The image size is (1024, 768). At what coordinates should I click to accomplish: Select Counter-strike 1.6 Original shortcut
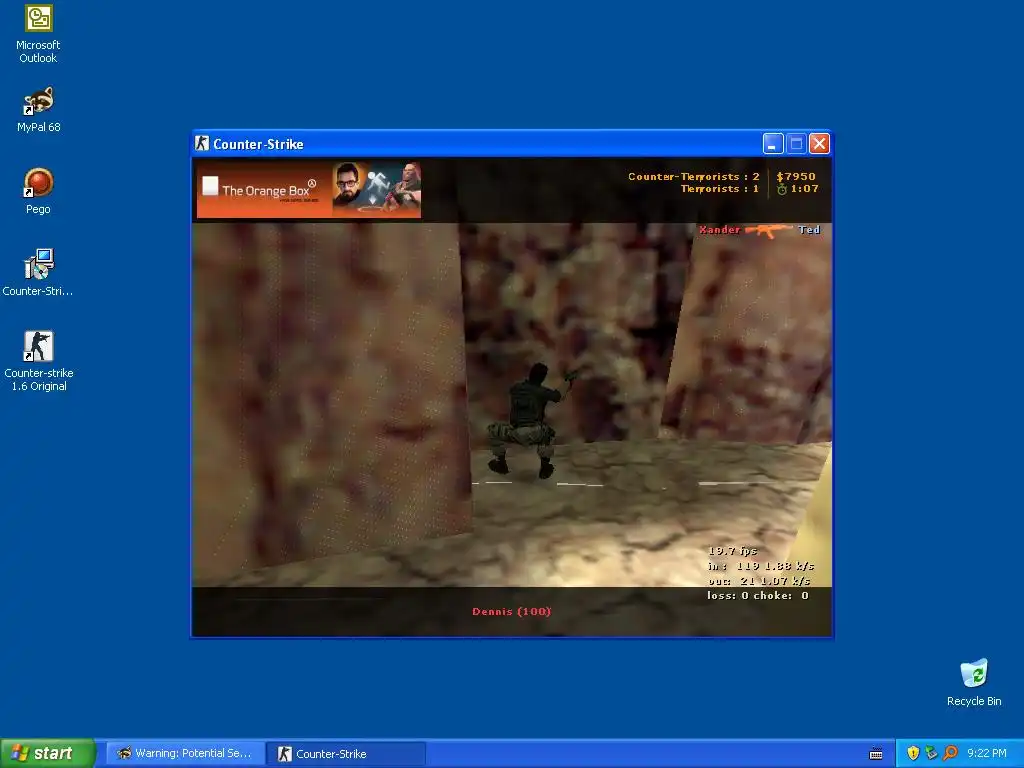coord(38,360)
